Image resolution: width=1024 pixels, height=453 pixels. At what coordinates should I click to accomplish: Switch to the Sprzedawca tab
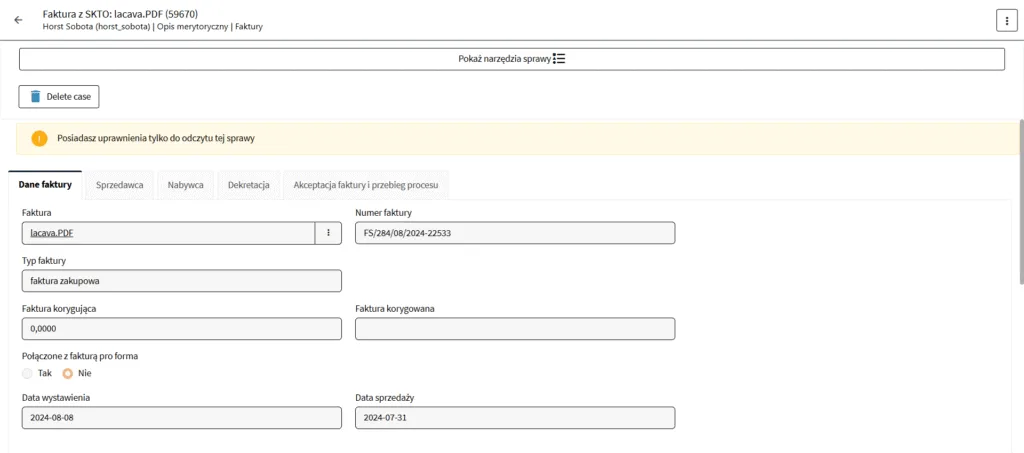[x=120, y=185]
